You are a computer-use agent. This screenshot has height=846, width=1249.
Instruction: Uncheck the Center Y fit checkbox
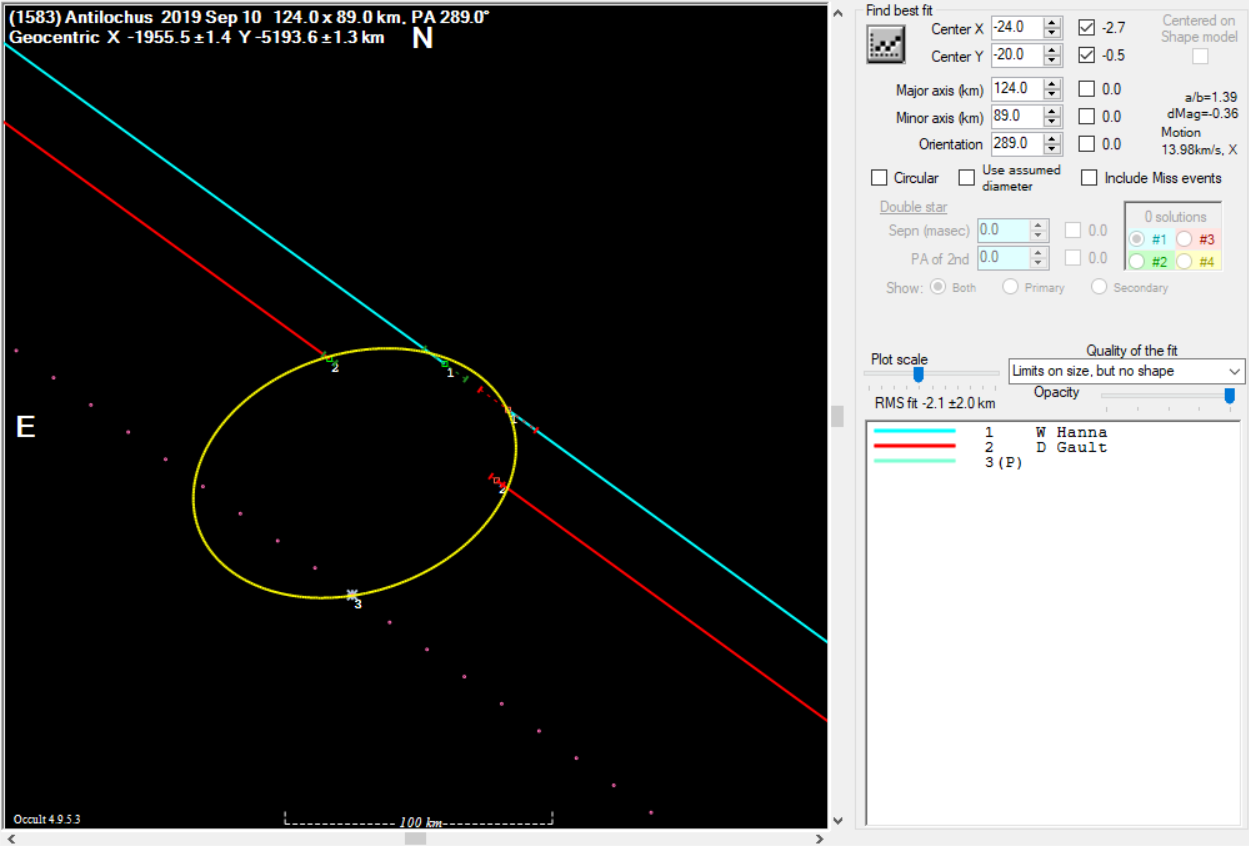click(x=1087, y=55)
